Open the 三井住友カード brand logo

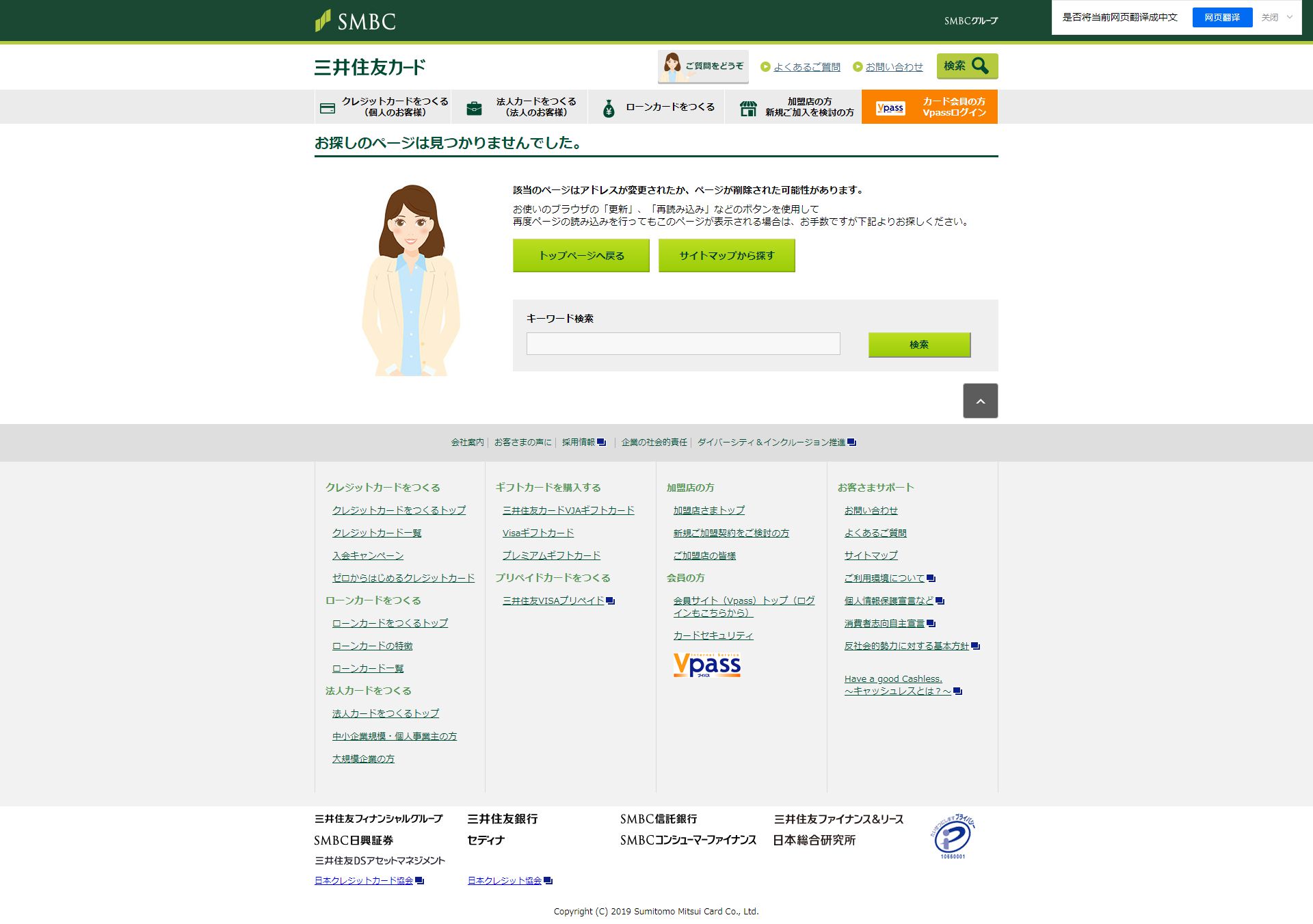pos(370,67)
